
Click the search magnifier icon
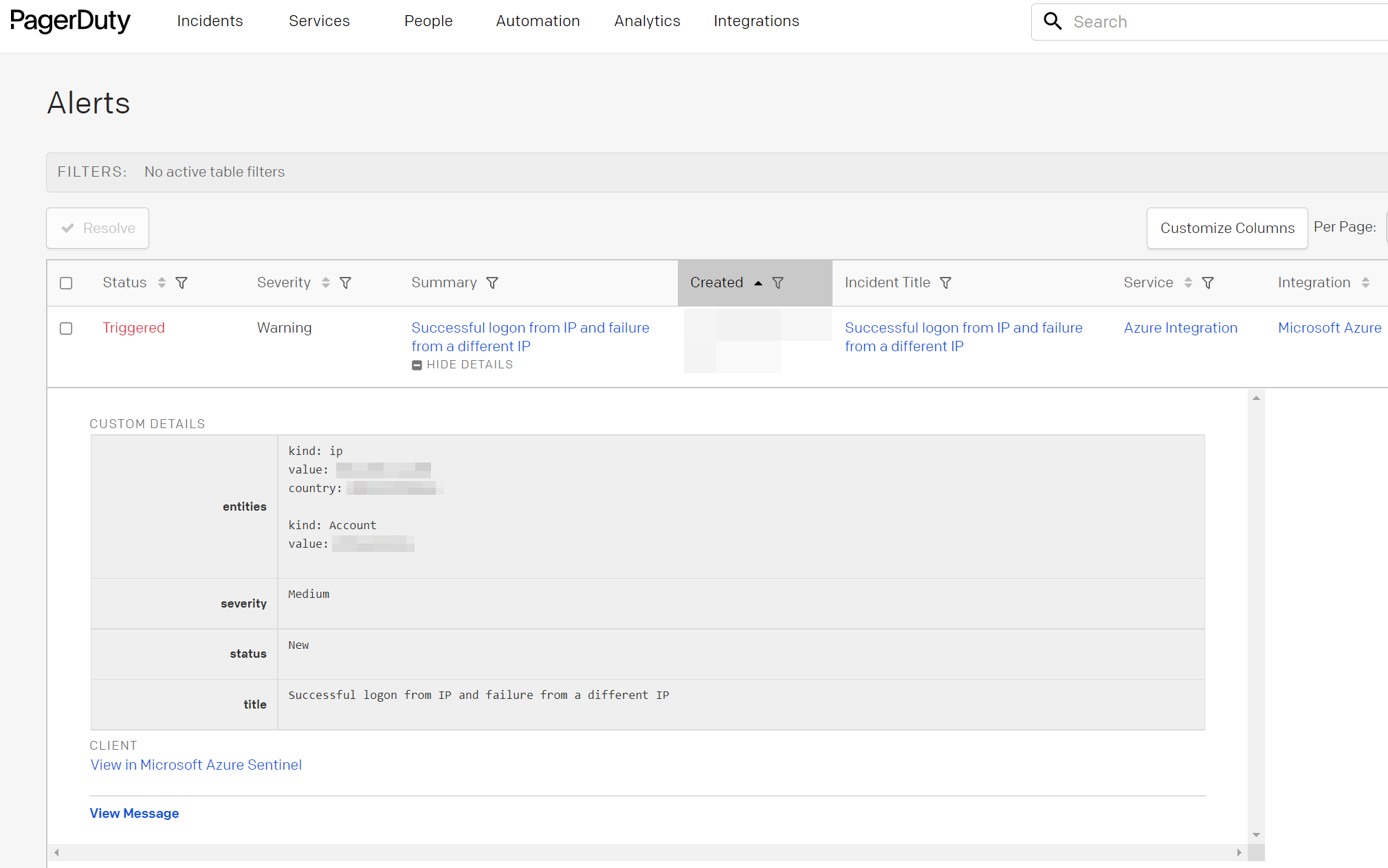pyautogui.click(x=1053, y=21)
